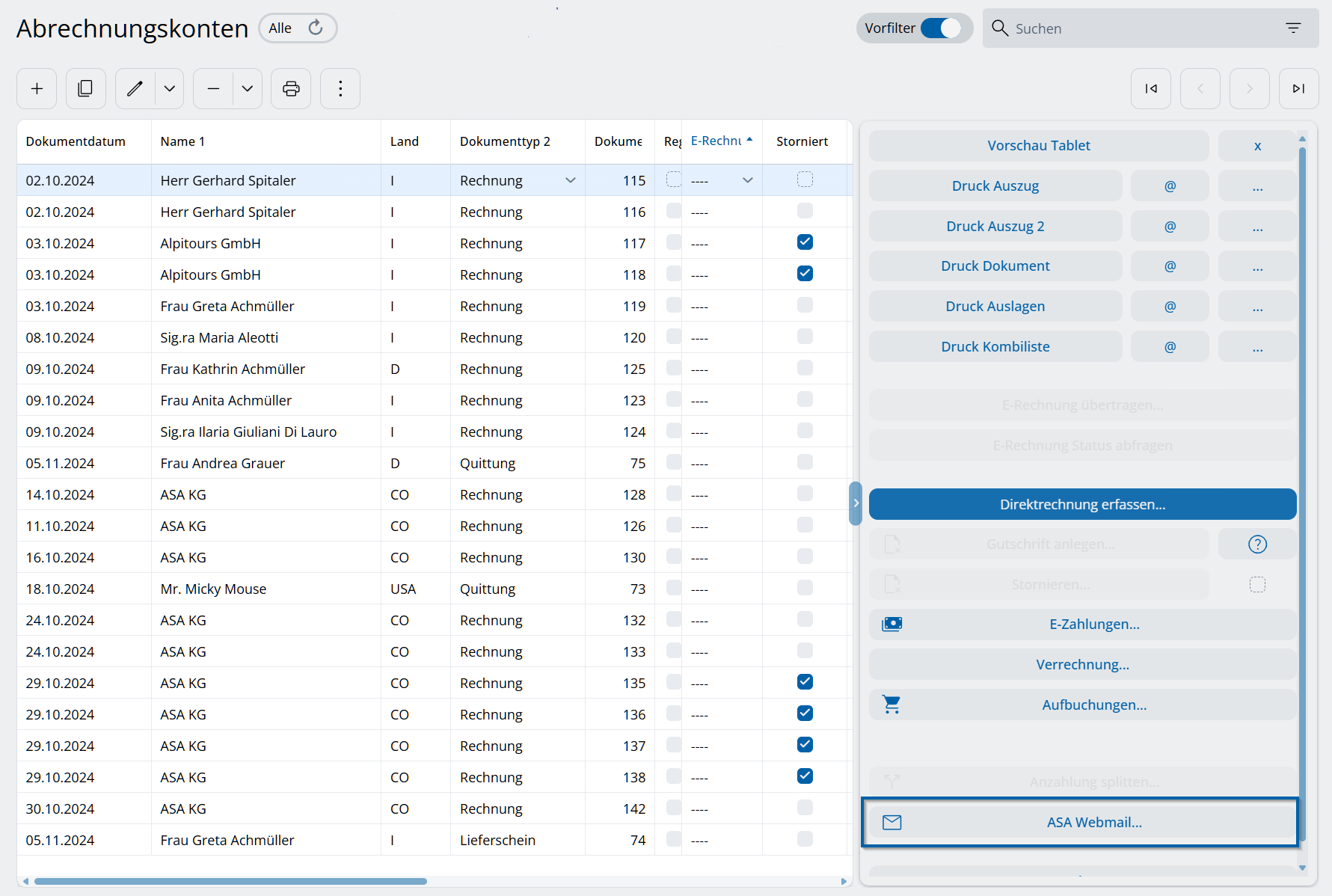Expand the dropdown arrow beside the minus icon
Screen dimensions: 1332x896
coord(248,89)
